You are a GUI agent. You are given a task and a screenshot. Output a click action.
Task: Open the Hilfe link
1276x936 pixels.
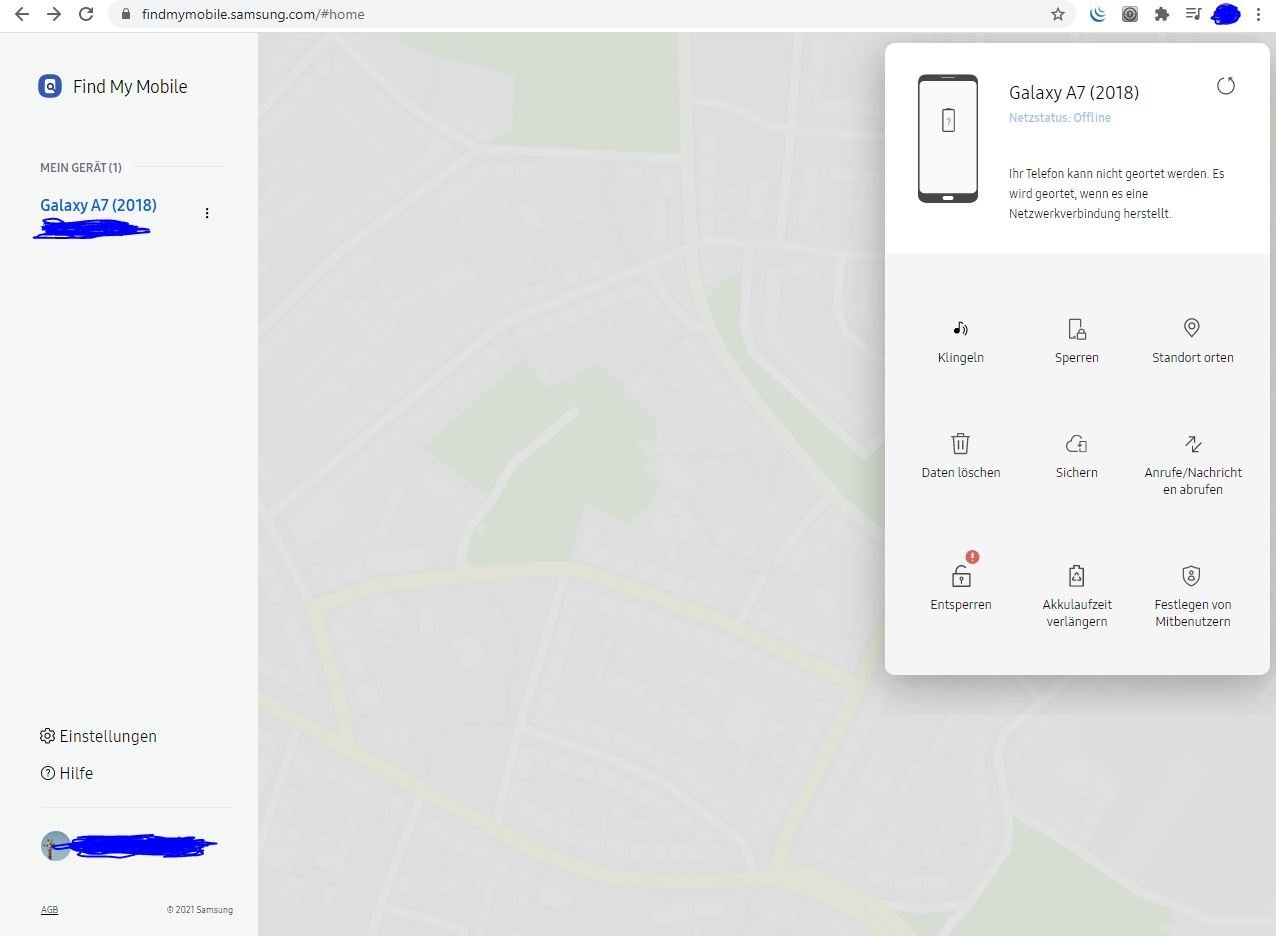[76, 773]
